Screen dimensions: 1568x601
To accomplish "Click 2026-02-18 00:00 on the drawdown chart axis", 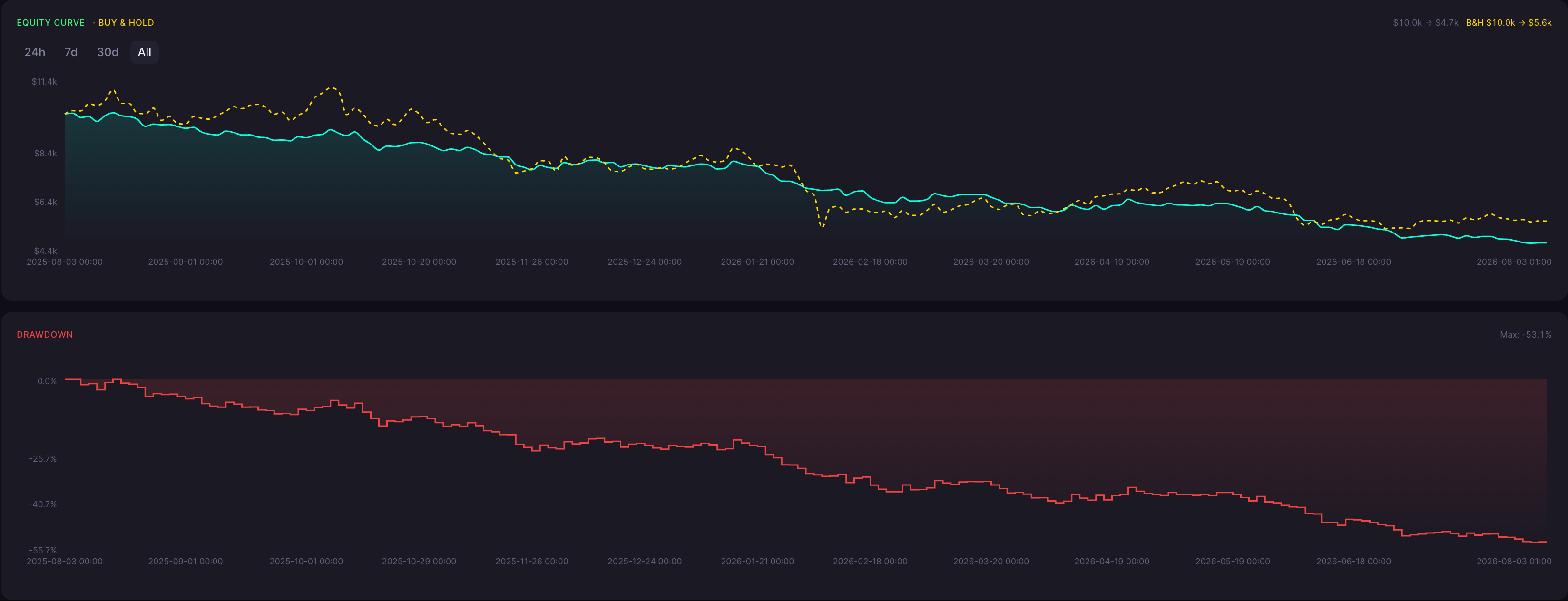I will pyautogui.click(x=871, y=562).
